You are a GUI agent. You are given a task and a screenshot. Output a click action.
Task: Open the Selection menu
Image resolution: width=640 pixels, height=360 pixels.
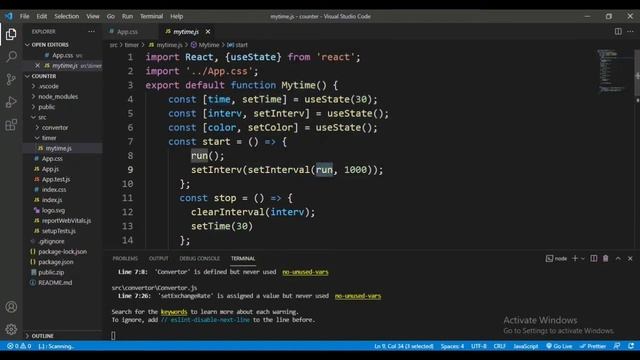click(x=67, y=16)
